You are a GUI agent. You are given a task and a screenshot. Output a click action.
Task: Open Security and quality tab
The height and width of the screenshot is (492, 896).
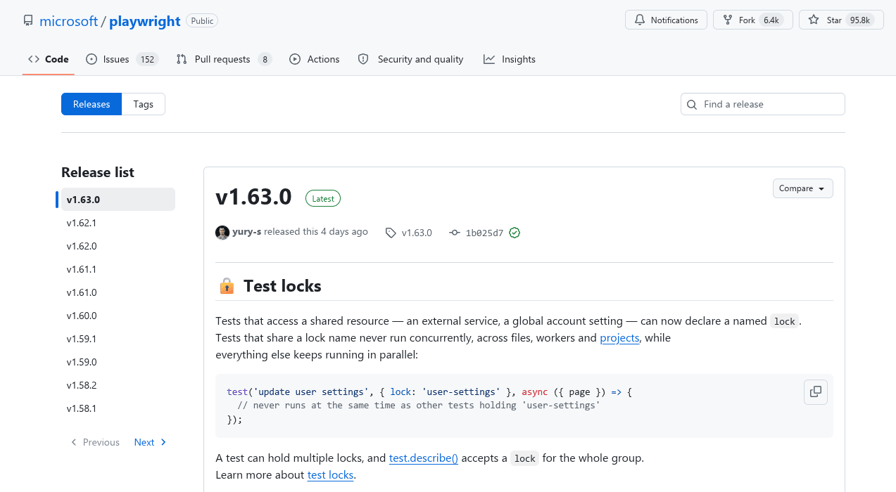click(x=411, y=59)
